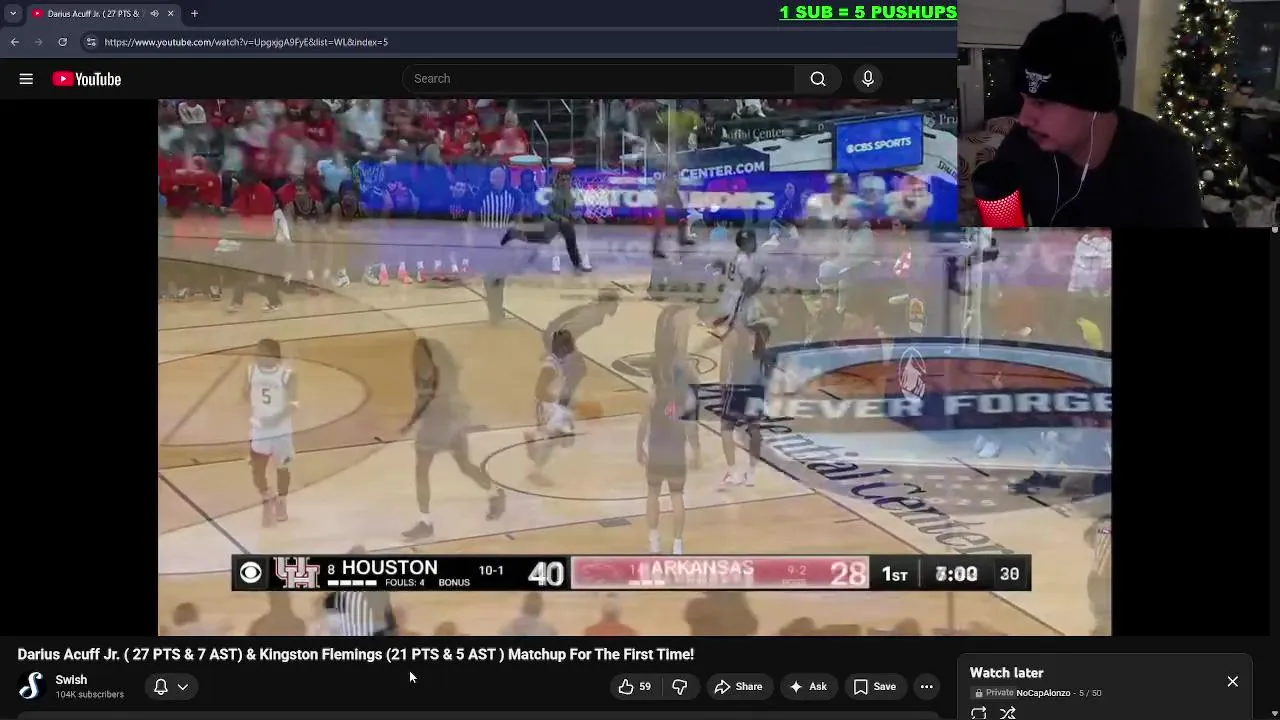Dislike the video
The width and height of the screenshot is (1280, 720).
click(x=680, y=687)
